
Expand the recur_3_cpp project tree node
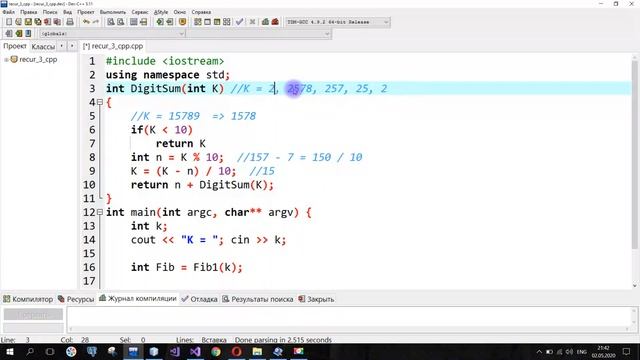(x=6, y=60)
